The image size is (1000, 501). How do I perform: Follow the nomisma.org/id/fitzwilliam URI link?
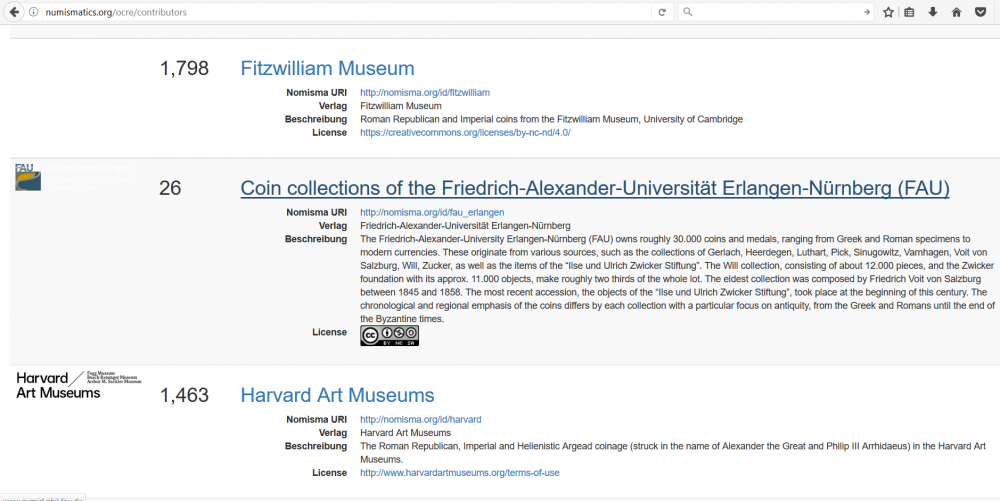click(424, 92)
